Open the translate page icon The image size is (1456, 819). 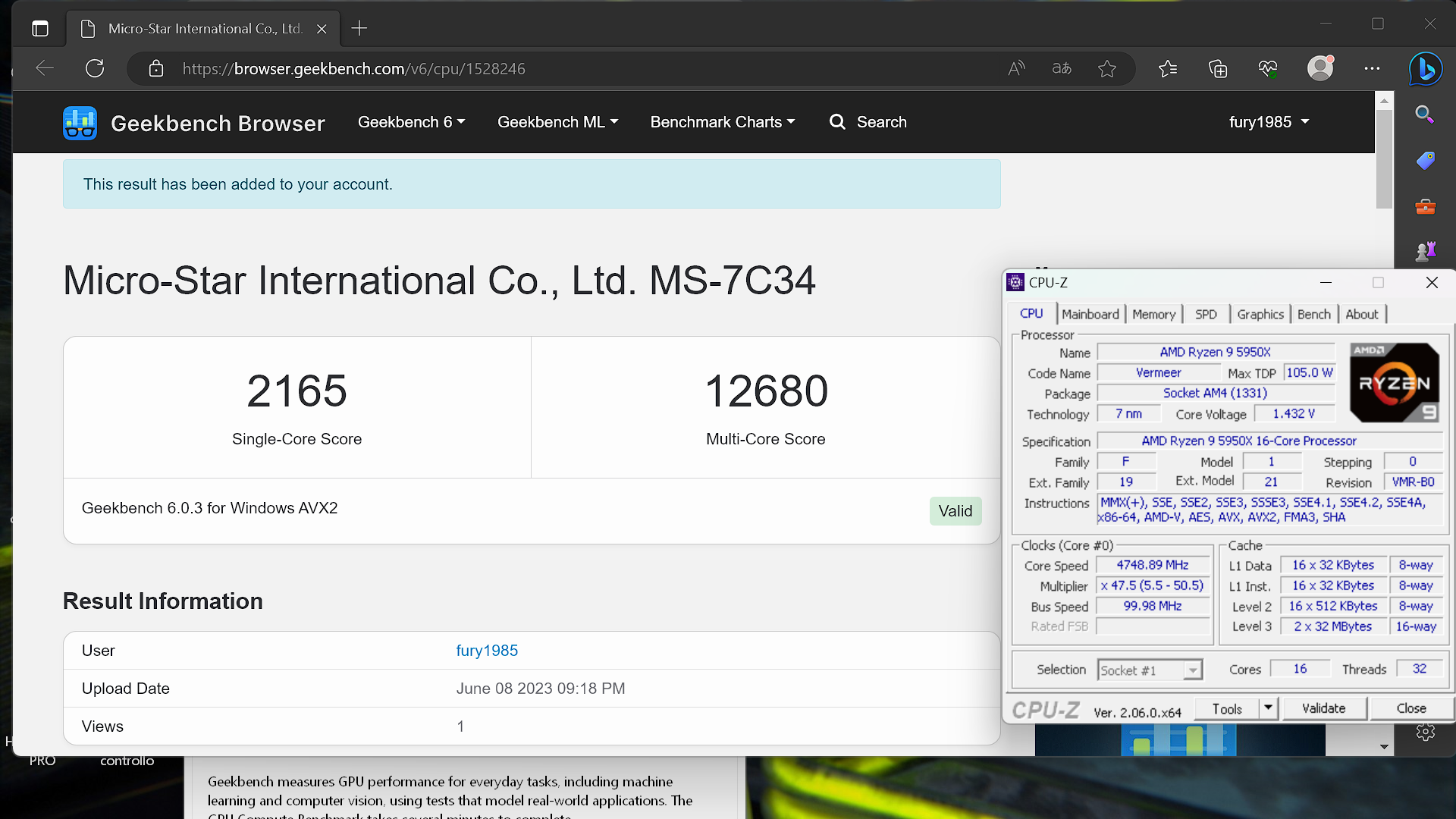(1062, 69)
